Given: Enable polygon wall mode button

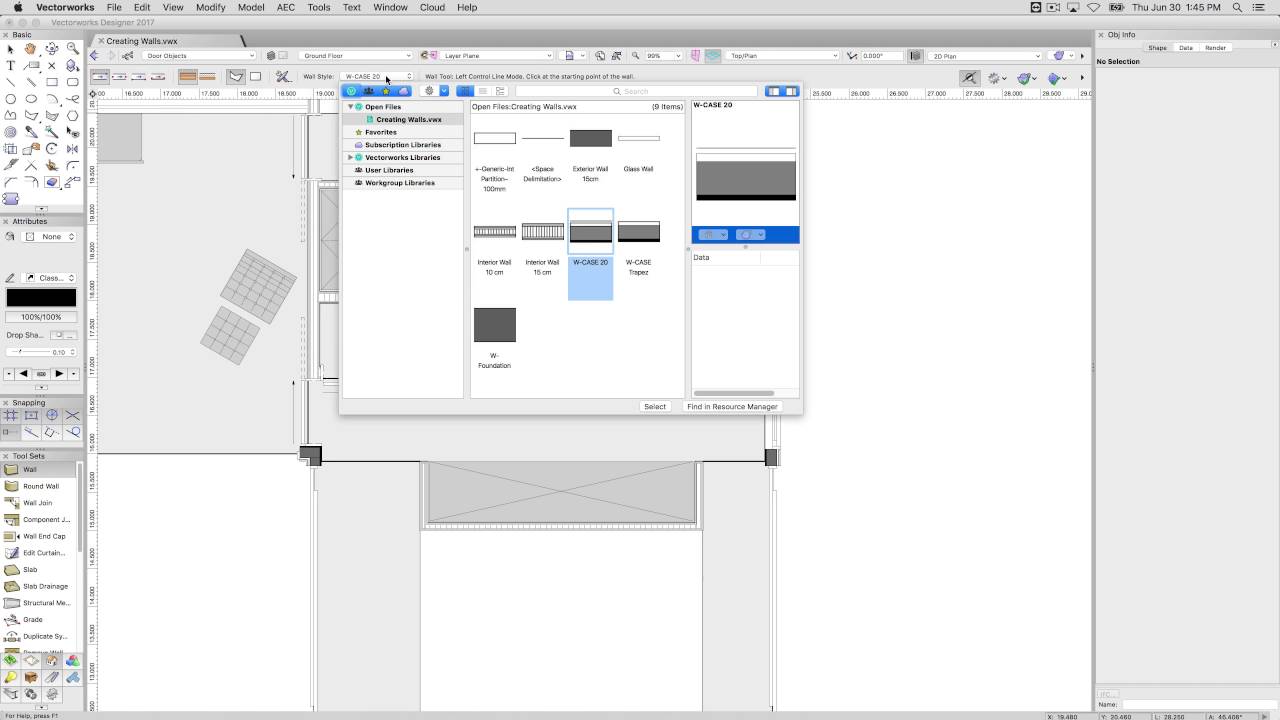Looking at the screenshot, I should [x=236, y=76].
